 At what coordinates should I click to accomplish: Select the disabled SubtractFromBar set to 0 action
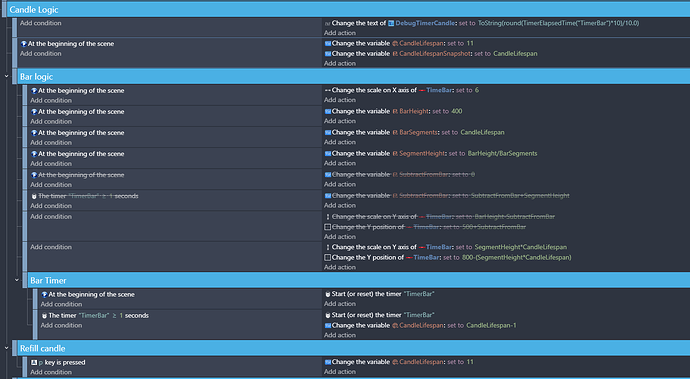coord(400,175)
